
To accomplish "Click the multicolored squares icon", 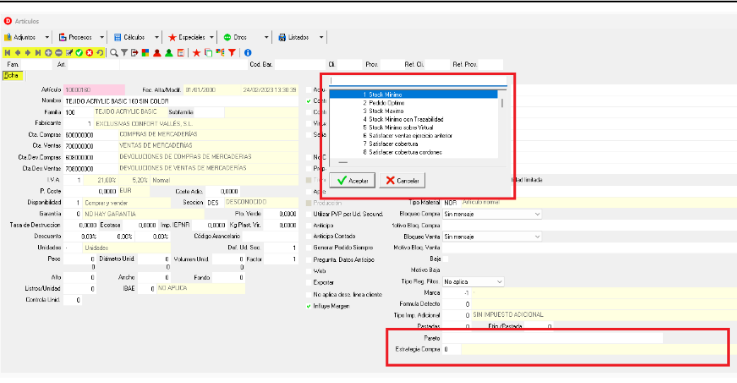I will pos(145,53).
